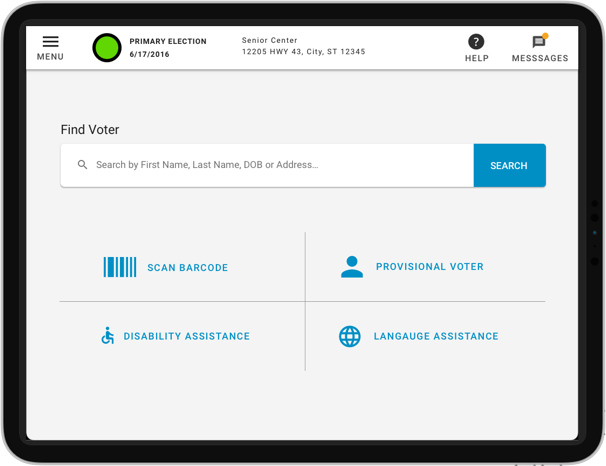Viewport: 606px width, 466px height.
Task: Tap the barcode scanner icon
Action: pyautogui.click(x=120, y=267)
